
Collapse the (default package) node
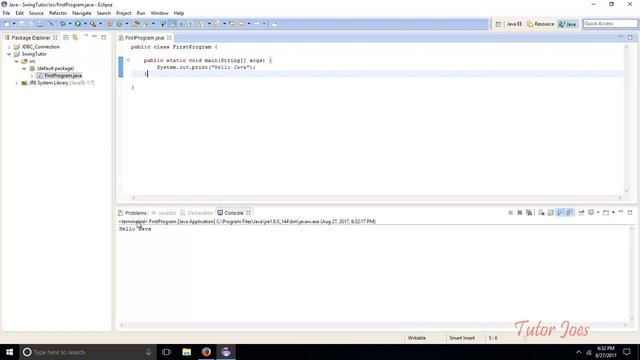pos(24,69)
